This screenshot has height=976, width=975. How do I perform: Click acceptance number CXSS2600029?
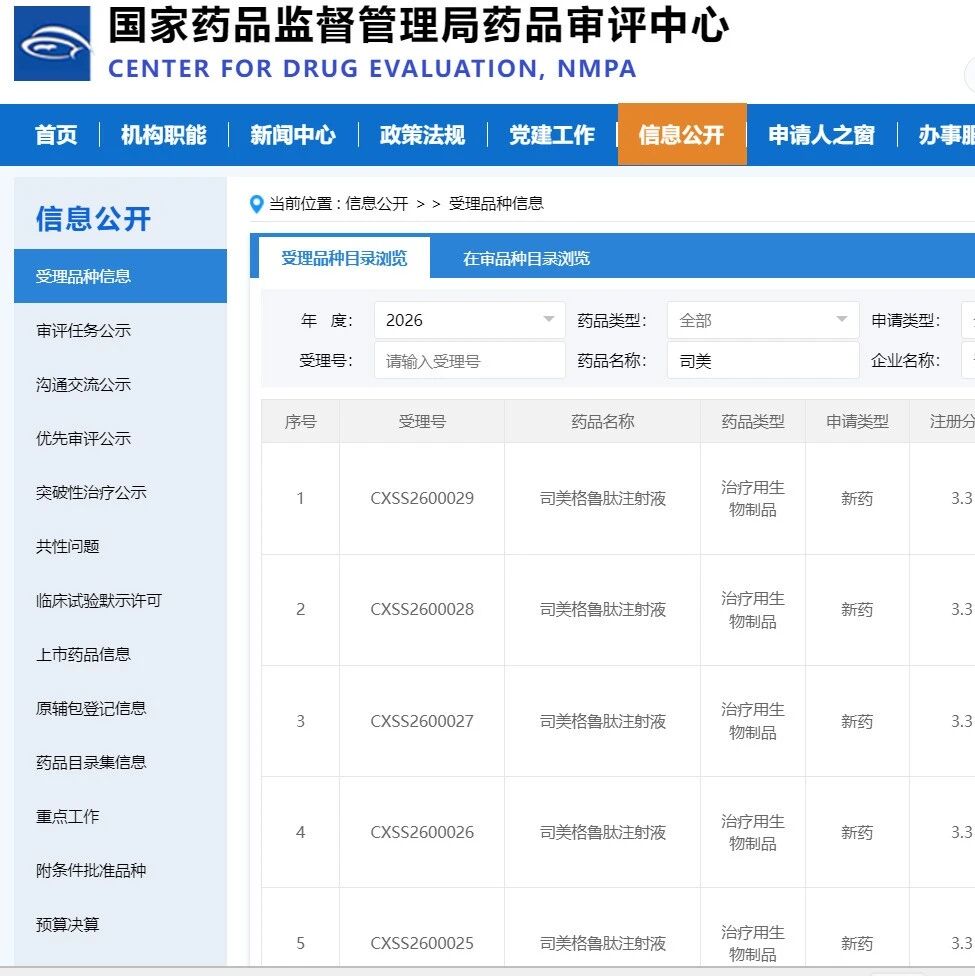[x=422, y=498]
